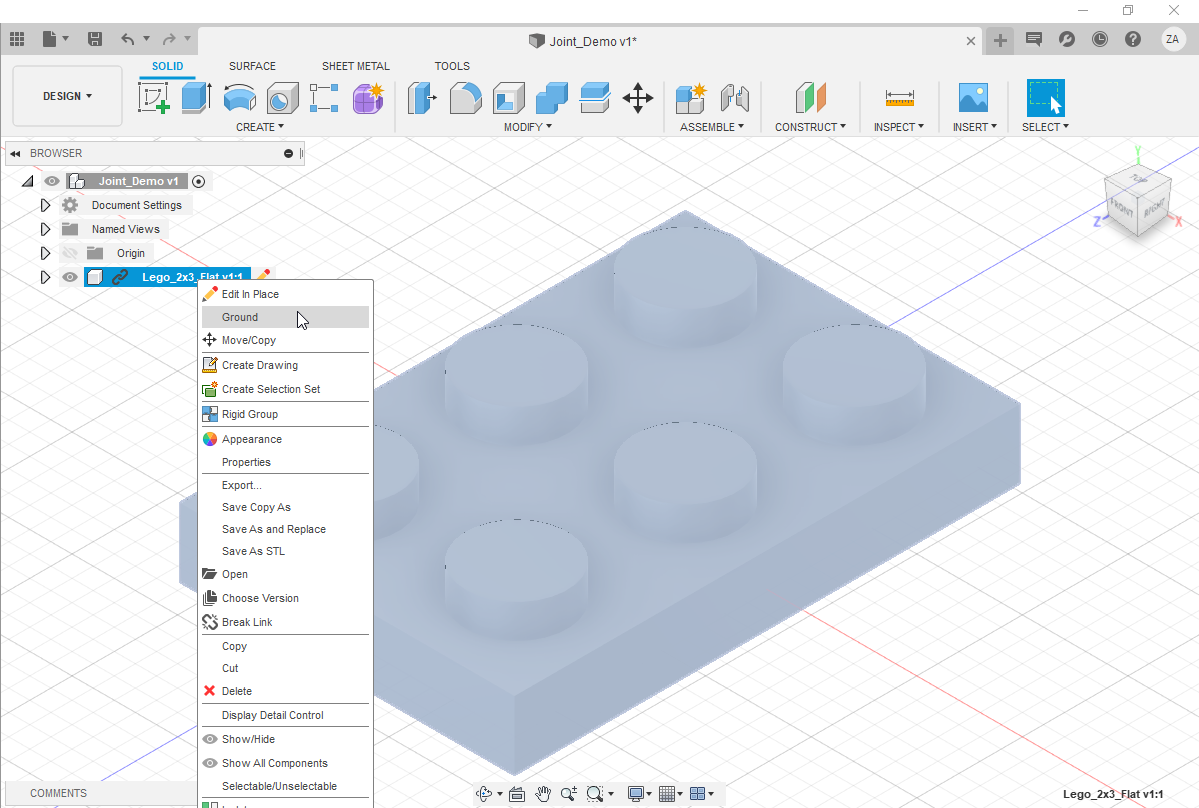Image resolution: width=1199 pixels, height=808 pixels.
Task: Create a New Component from the Assemble panel
Action: (690, 97)
